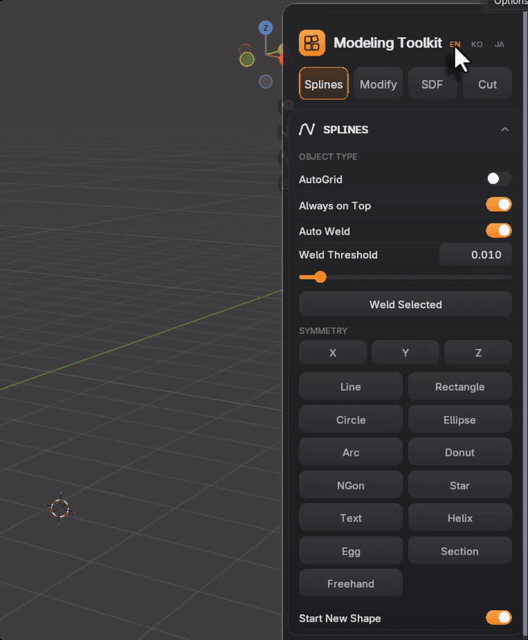Create a Line spline

351,387
